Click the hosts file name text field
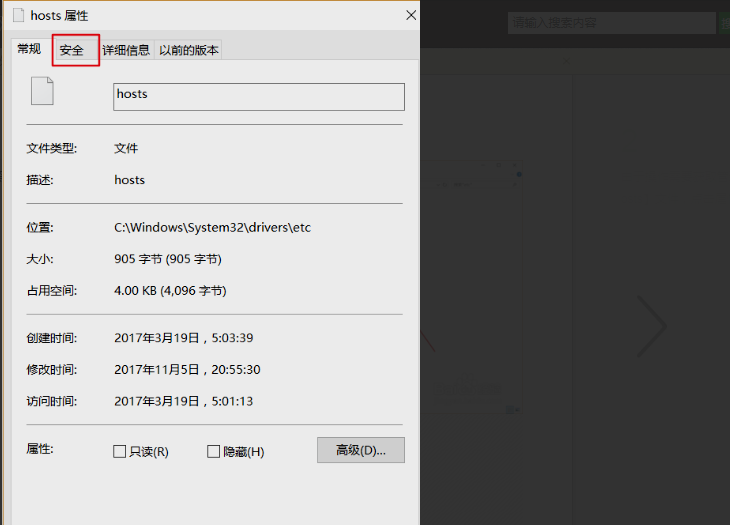Image resolution: width=730 pixels, height=525 pixels. [x=259, y=96]
